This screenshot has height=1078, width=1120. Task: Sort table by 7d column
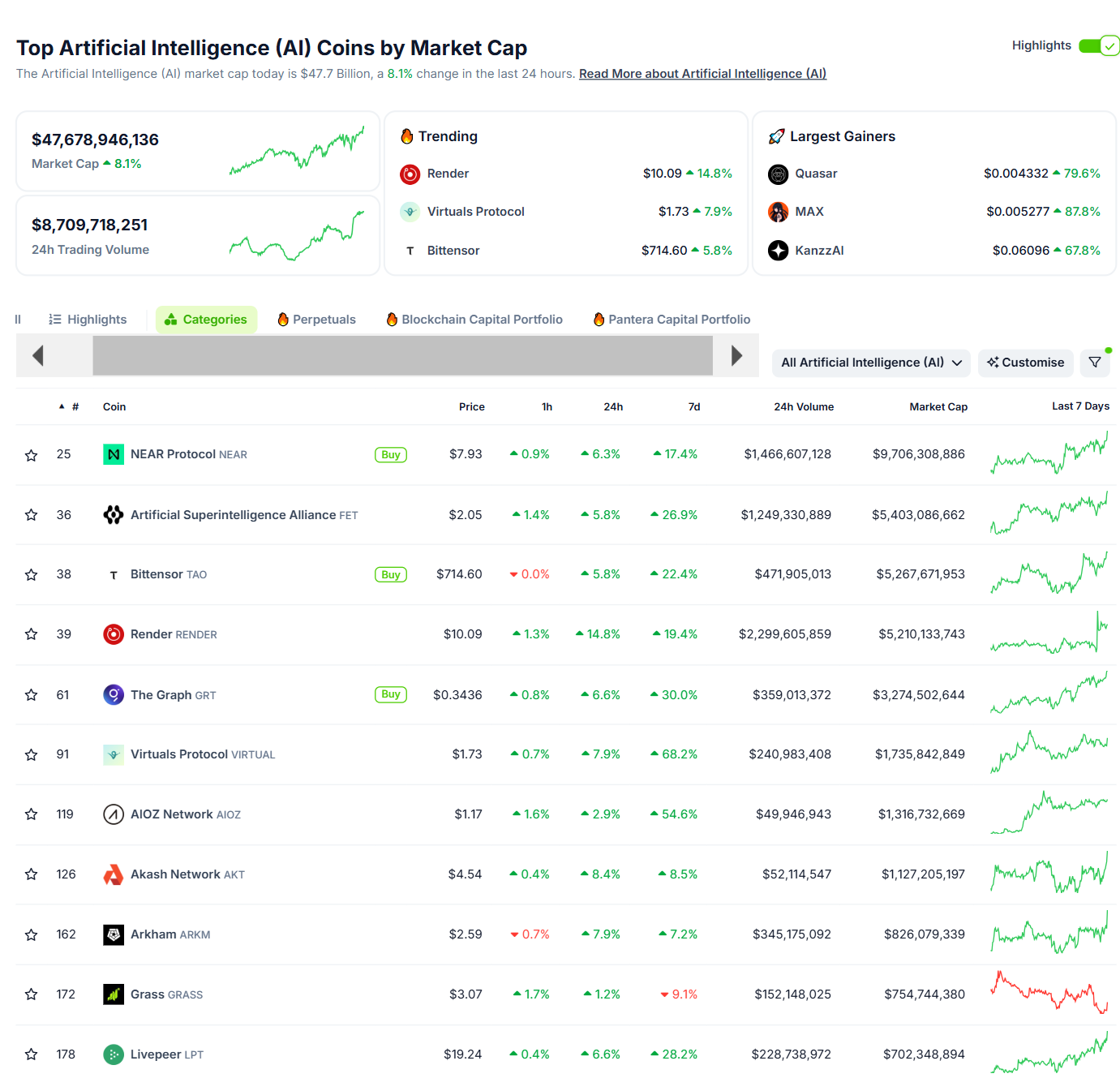click(694, 407)
